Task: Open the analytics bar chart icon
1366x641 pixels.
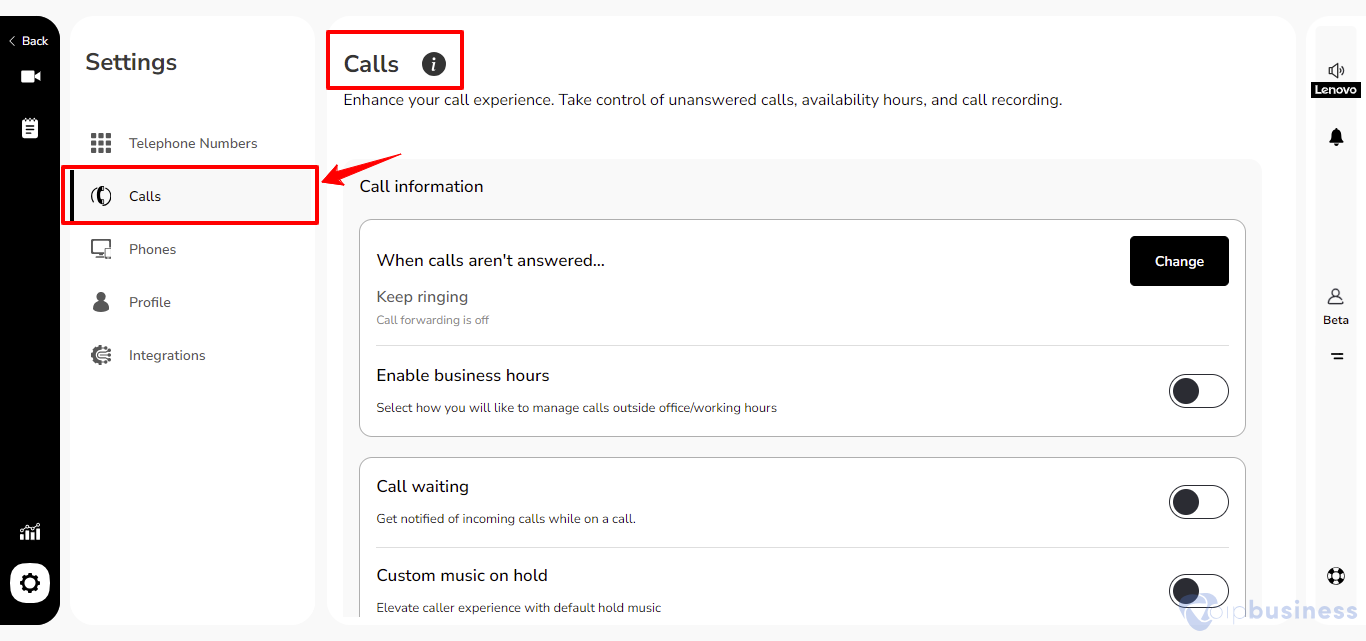Action: point(30,532)
